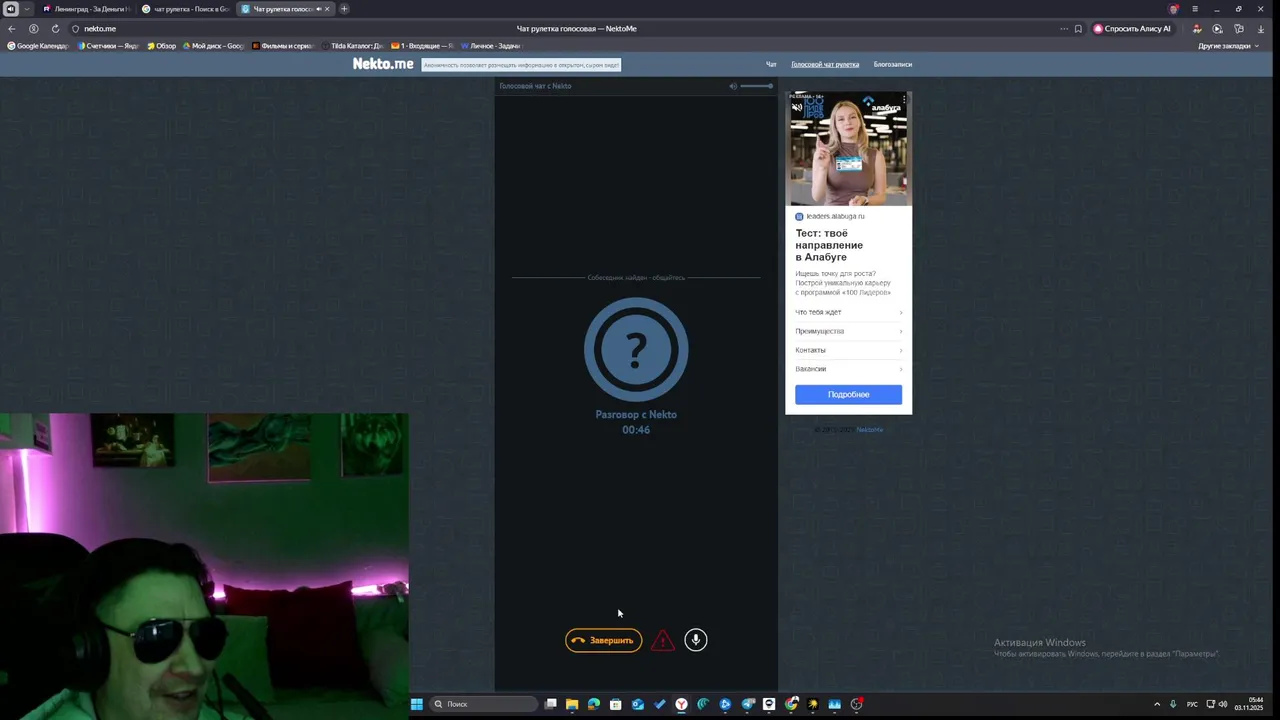
Task: Expand the Контакты row in the ad
Action: point(848,350)
